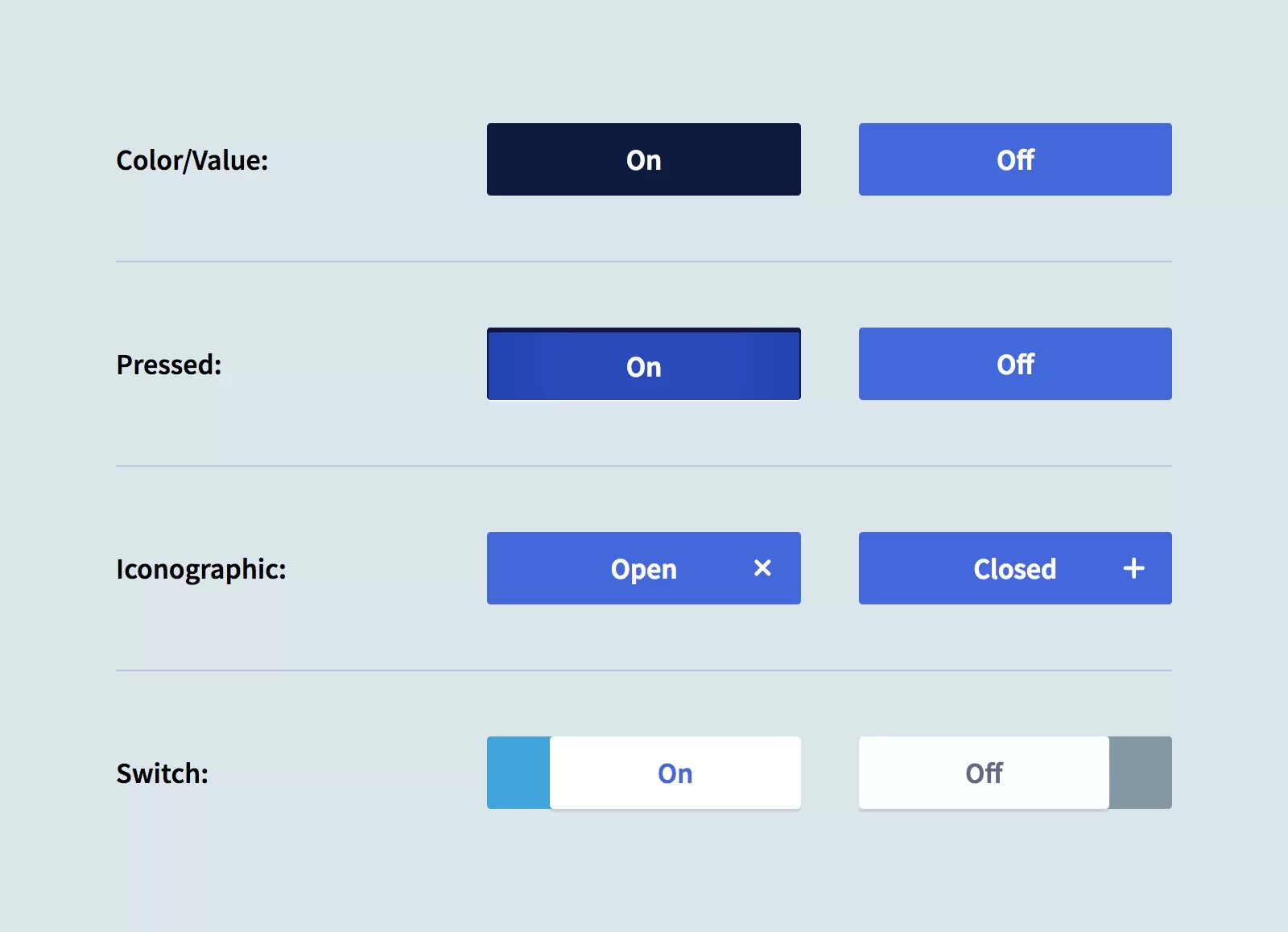
Task: Toggle the dark navy Color/Value On button
Action: pos(643,159)
